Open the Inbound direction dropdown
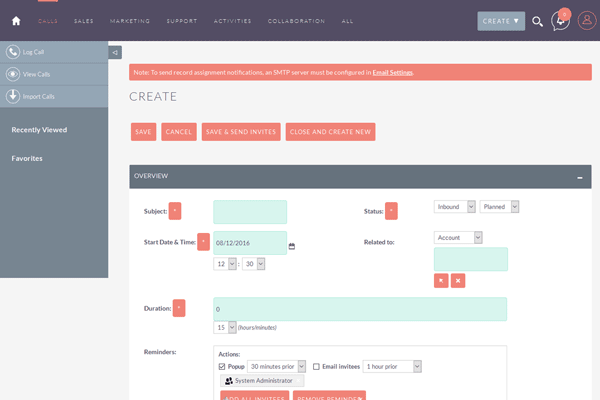The image size is (600, 400). click(454, 206)
